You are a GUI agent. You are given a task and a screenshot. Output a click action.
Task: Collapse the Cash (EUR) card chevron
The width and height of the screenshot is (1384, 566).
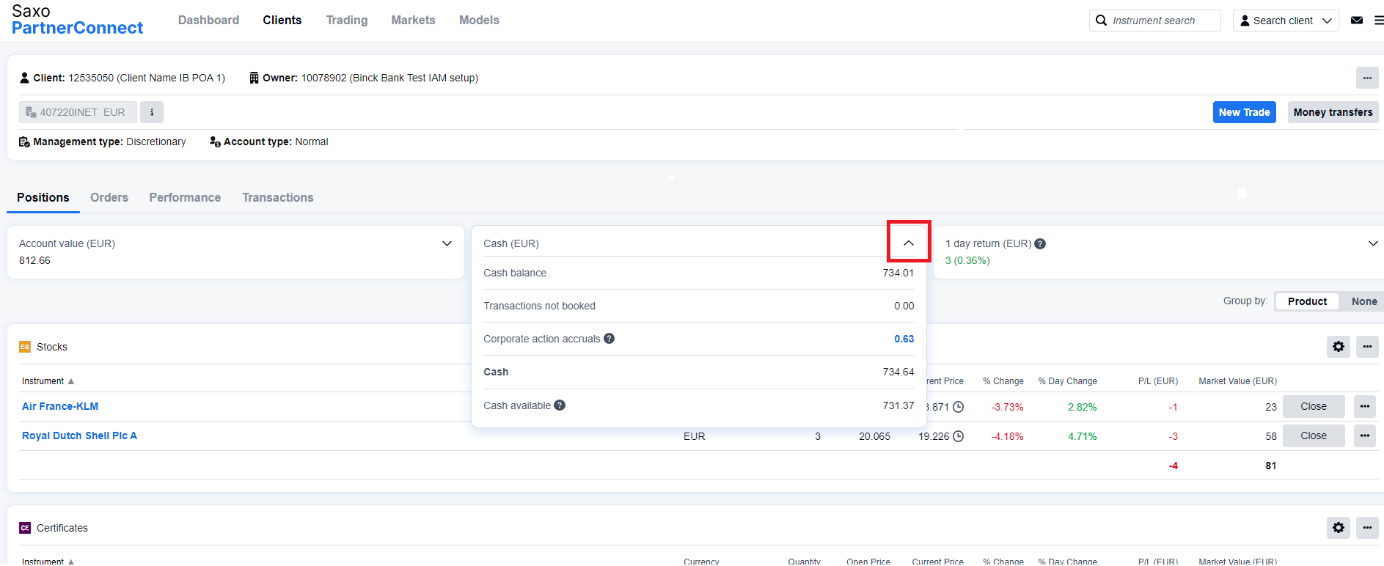click(909, 243)
